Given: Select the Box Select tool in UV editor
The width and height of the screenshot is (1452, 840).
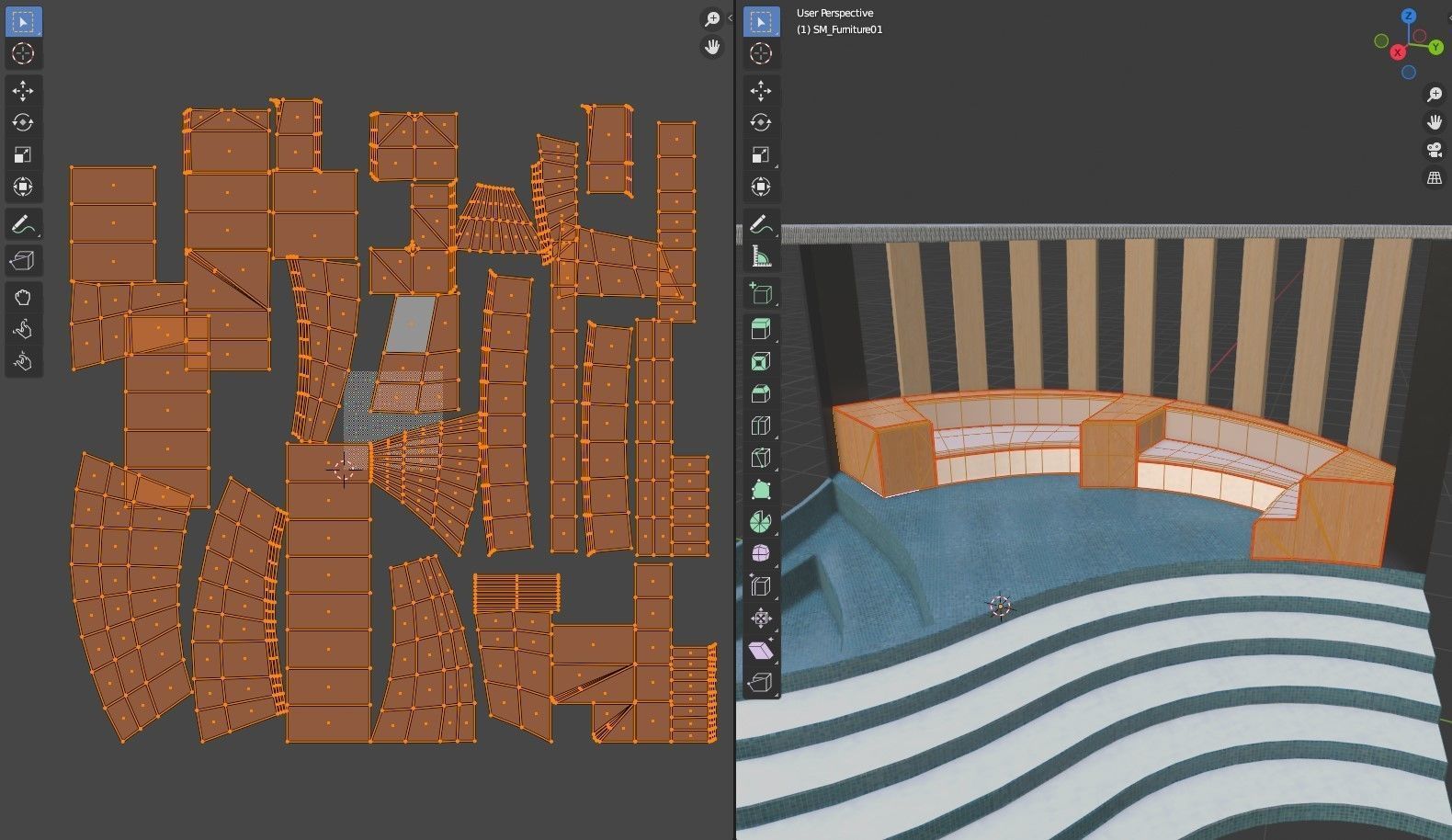Looking at the screenshot, I should pos(23,21).
